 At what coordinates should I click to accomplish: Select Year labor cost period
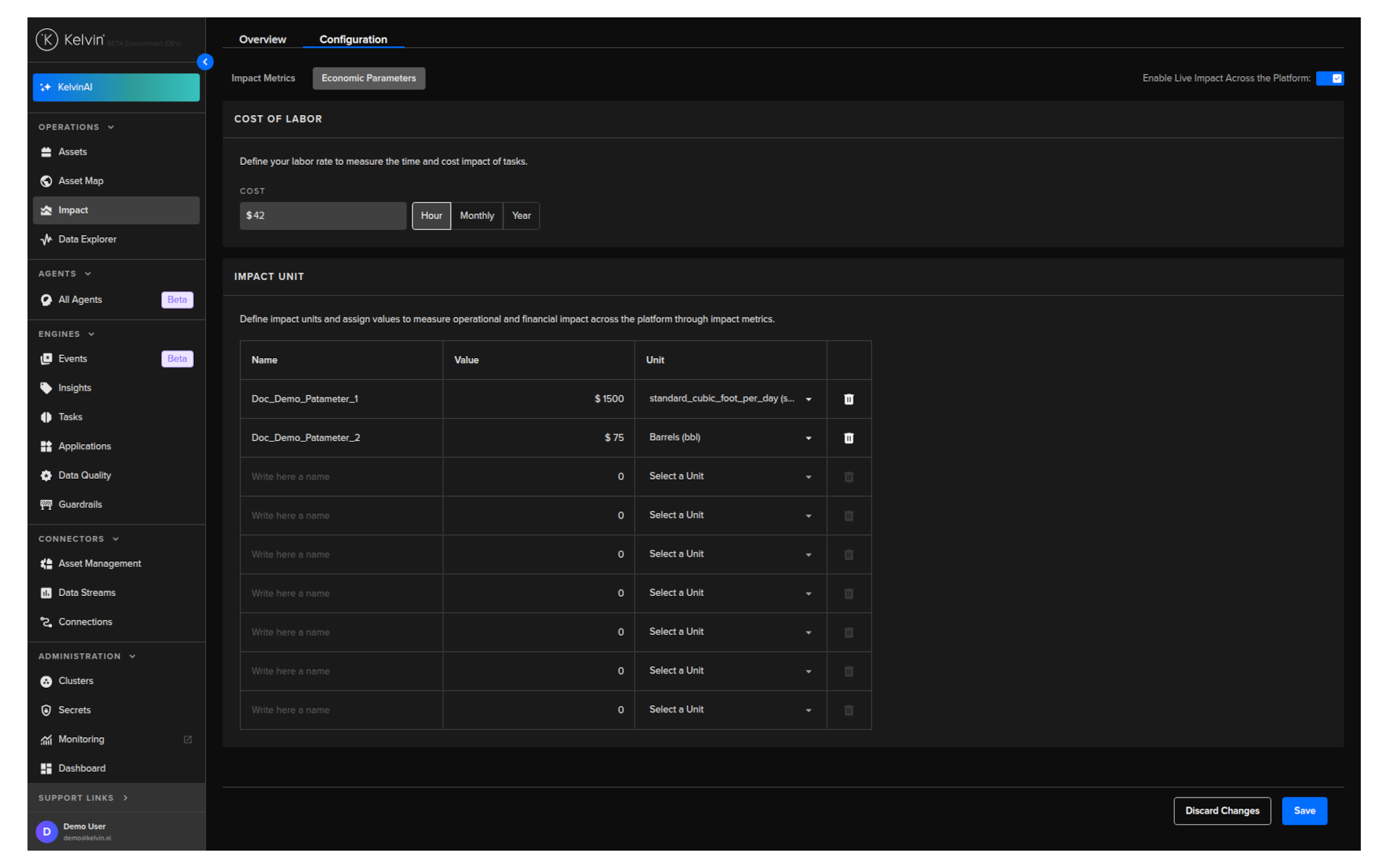(522, 216)
